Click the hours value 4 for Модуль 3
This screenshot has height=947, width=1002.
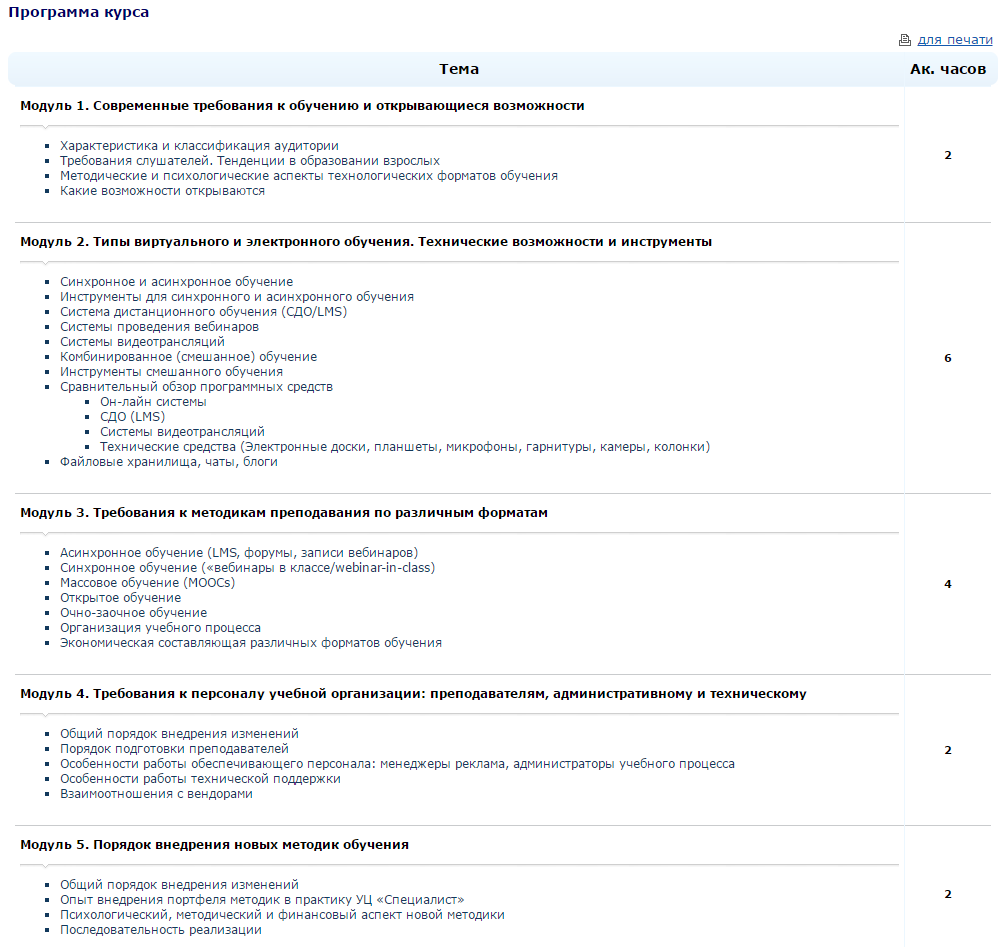tap(948, 584)
